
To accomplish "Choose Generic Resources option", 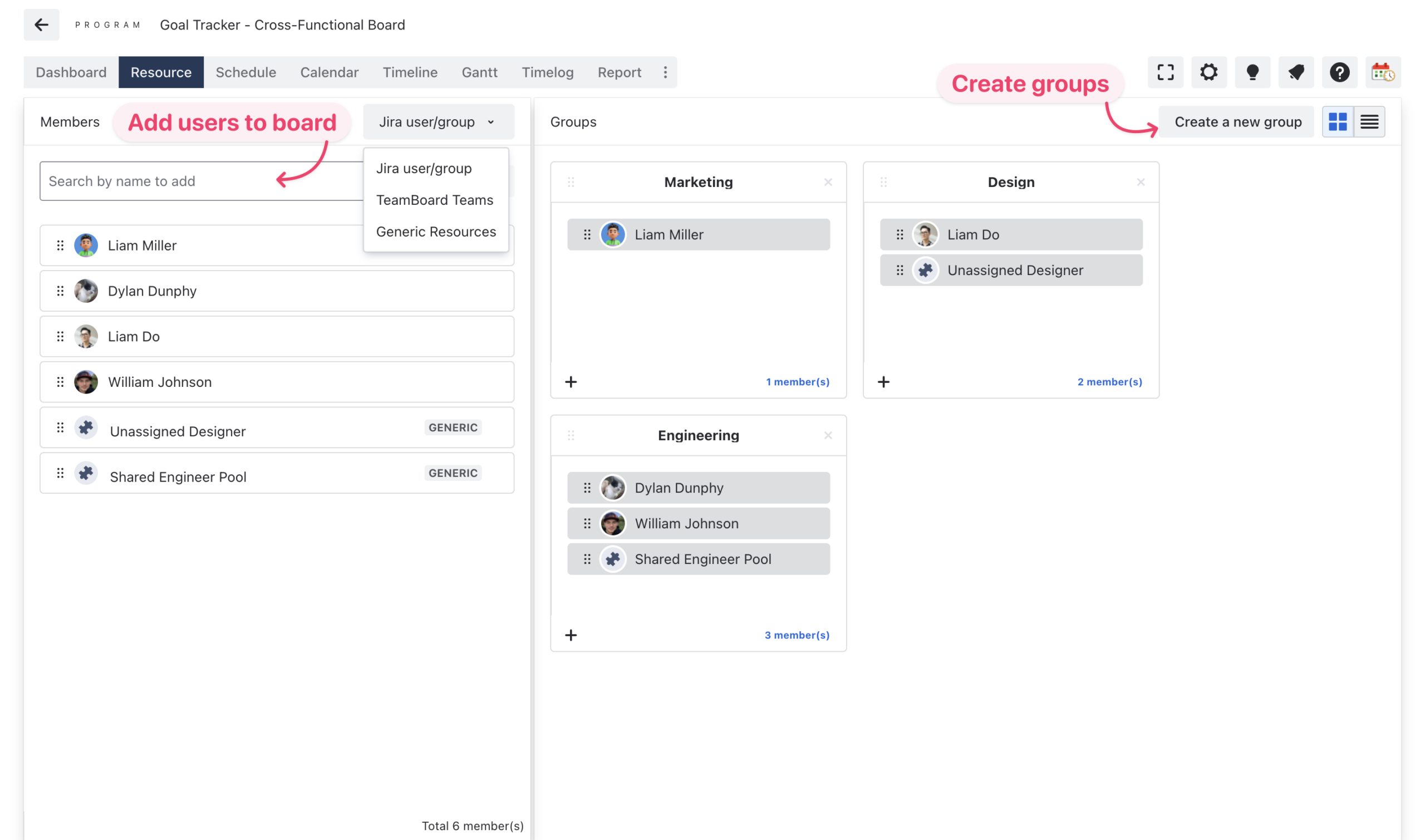I will click(436, 232).
